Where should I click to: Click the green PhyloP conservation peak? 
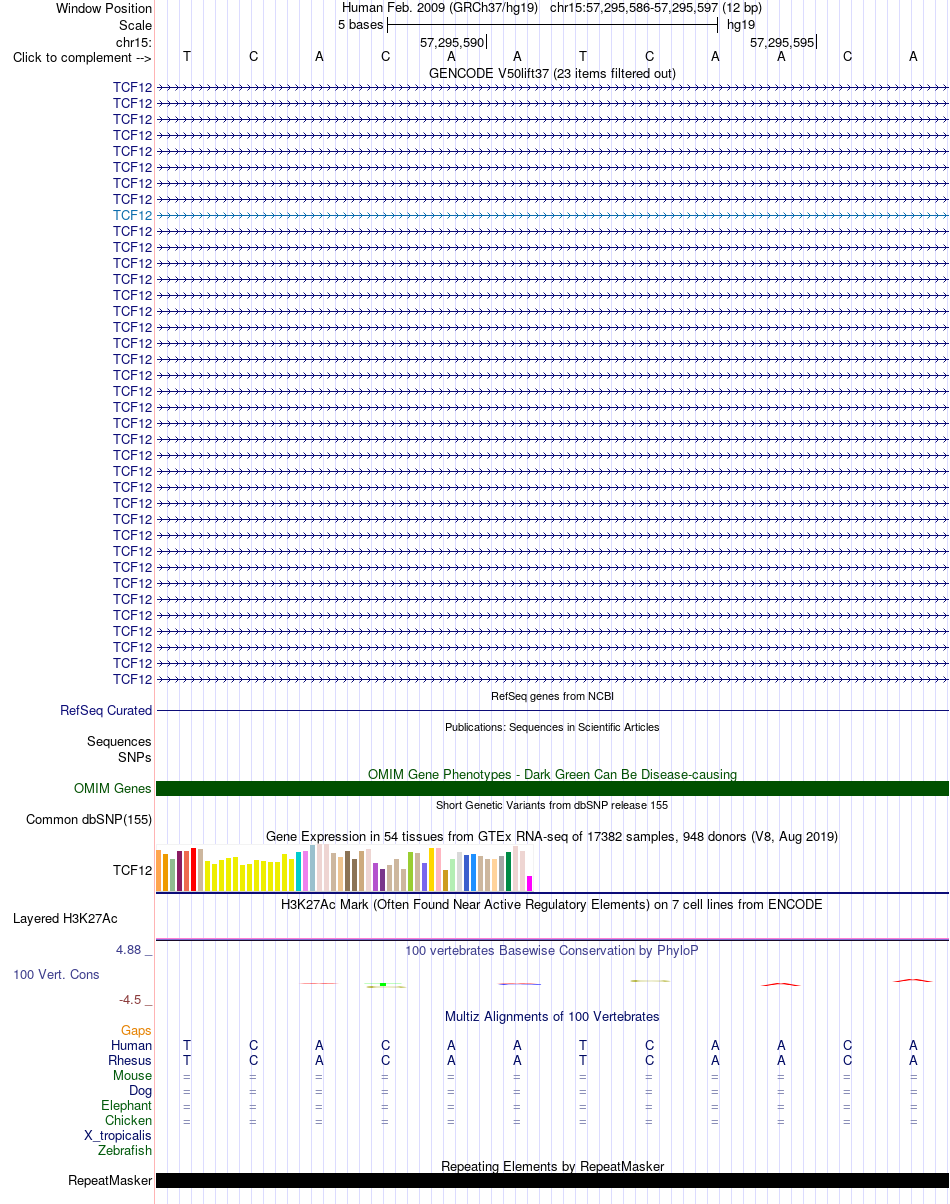383,985
